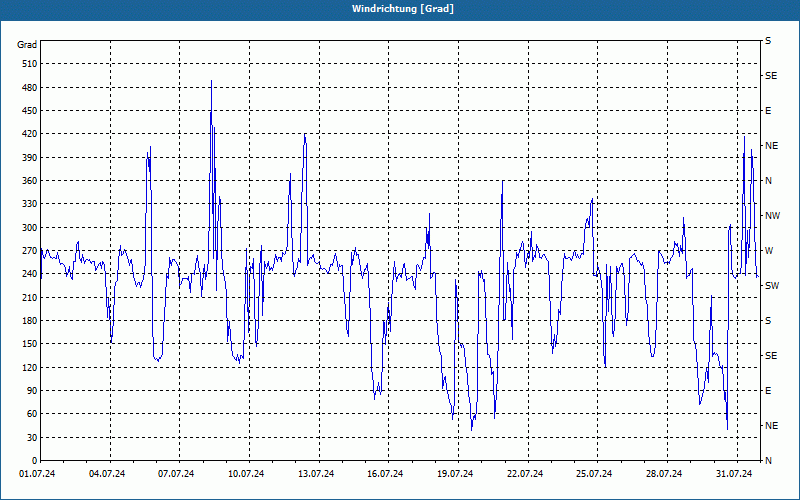Select the y-axis value '0'
The image size is (800, 500).
(34, 461)
